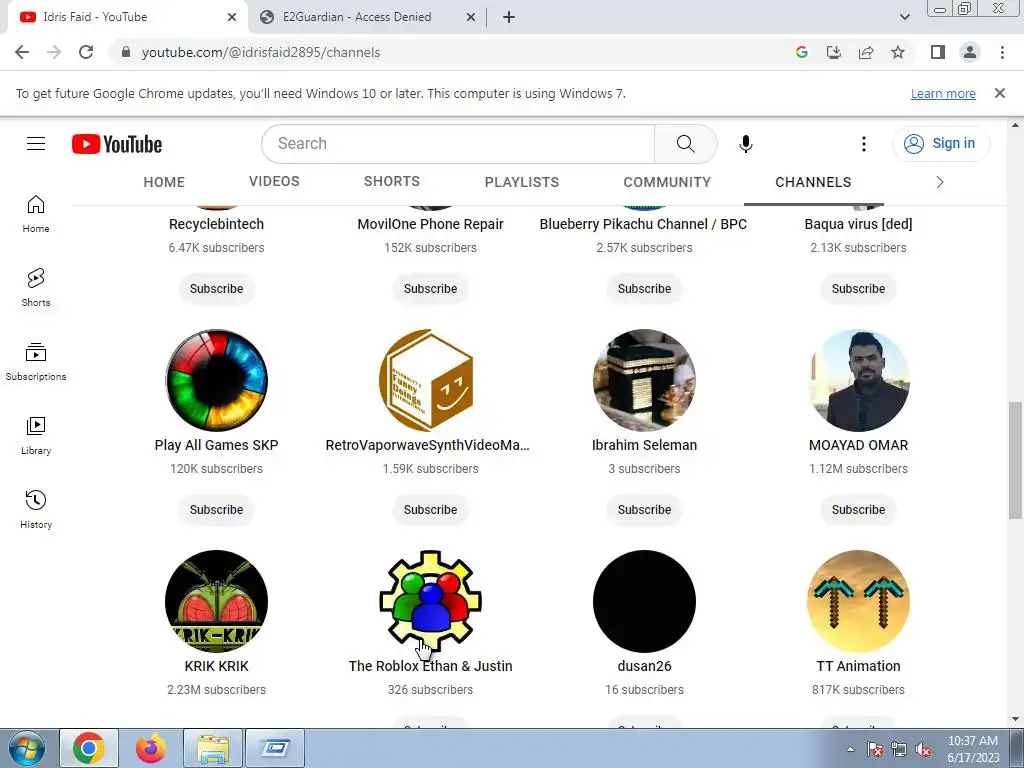Image resolution: width=1024 pixels, height=768 pixels.
Task: Open the Google icon in address bar
Action: pos(801,52)
